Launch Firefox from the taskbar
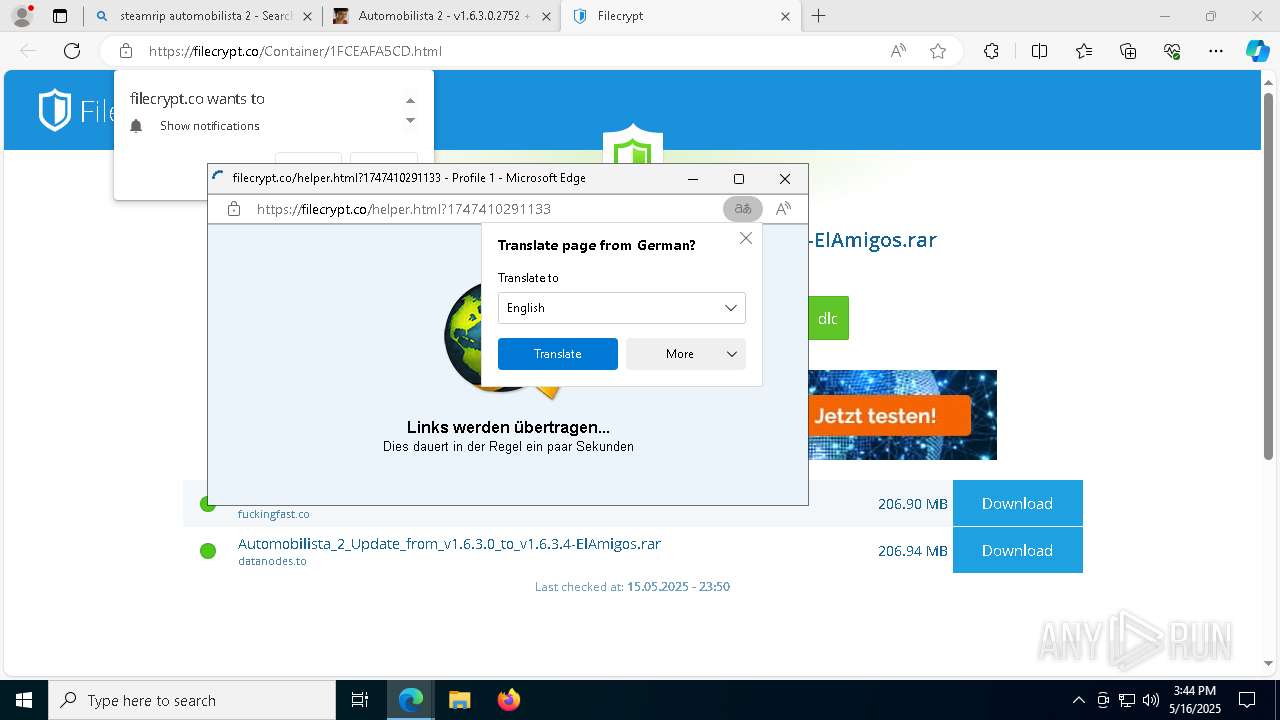The image size is (1280, 720). [508, 700]
